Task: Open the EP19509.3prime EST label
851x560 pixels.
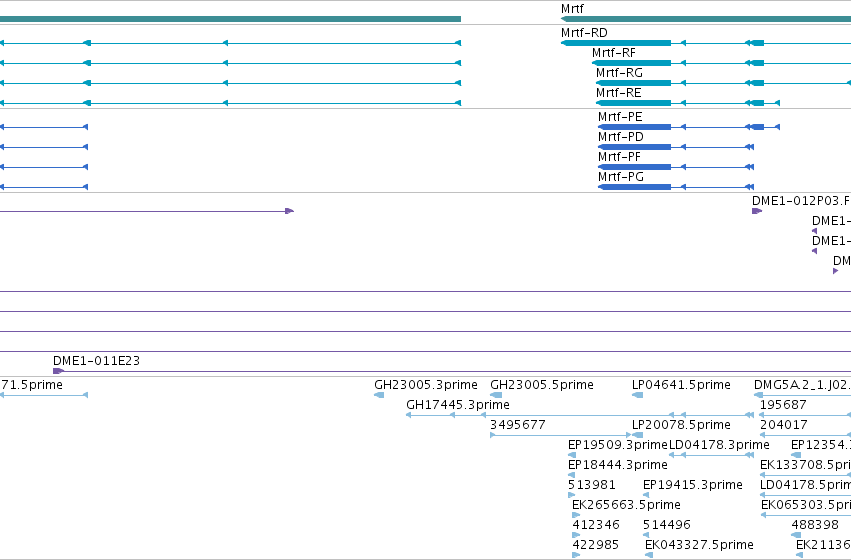Action: [x=618, y=445]
